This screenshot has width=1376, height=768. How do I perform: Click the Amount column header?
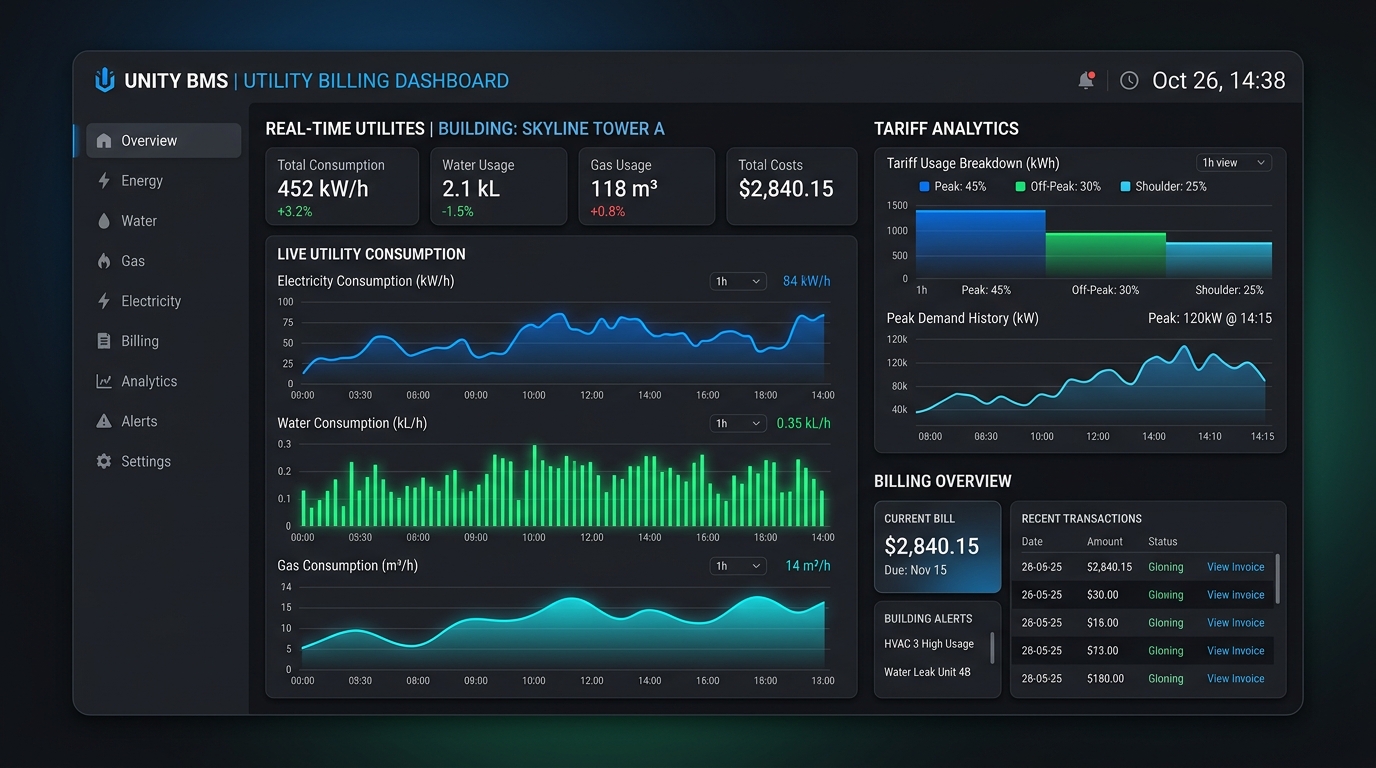pyautogui.click(x=1105, y=541)
